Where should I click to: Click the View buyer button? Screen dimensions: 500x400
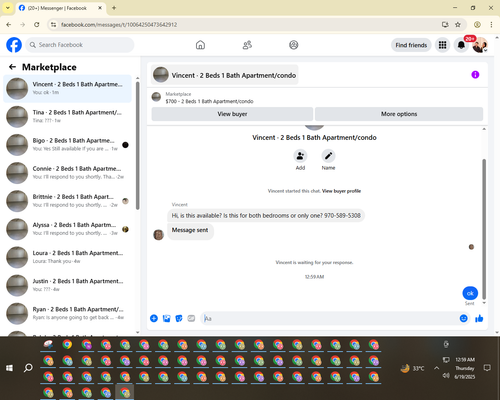232,114
